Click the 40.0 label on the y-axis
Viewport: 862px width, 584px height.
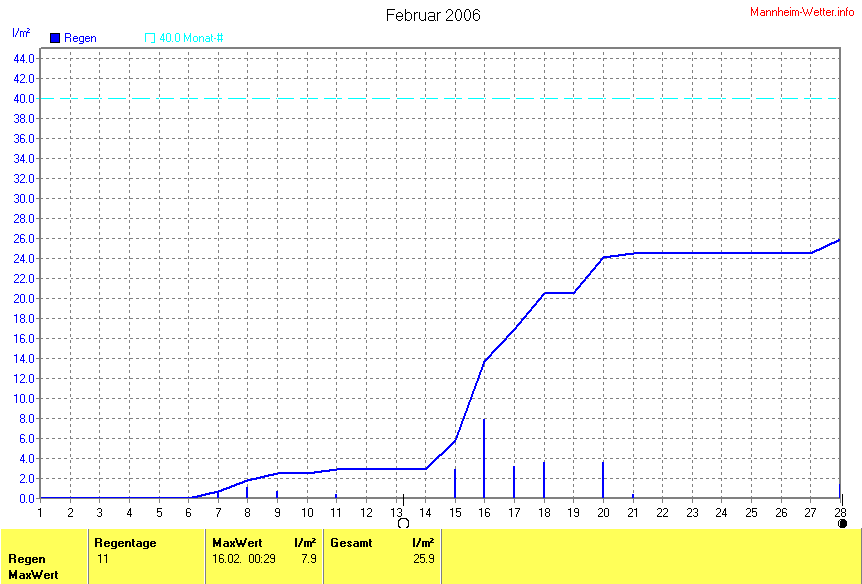(24, 98)
